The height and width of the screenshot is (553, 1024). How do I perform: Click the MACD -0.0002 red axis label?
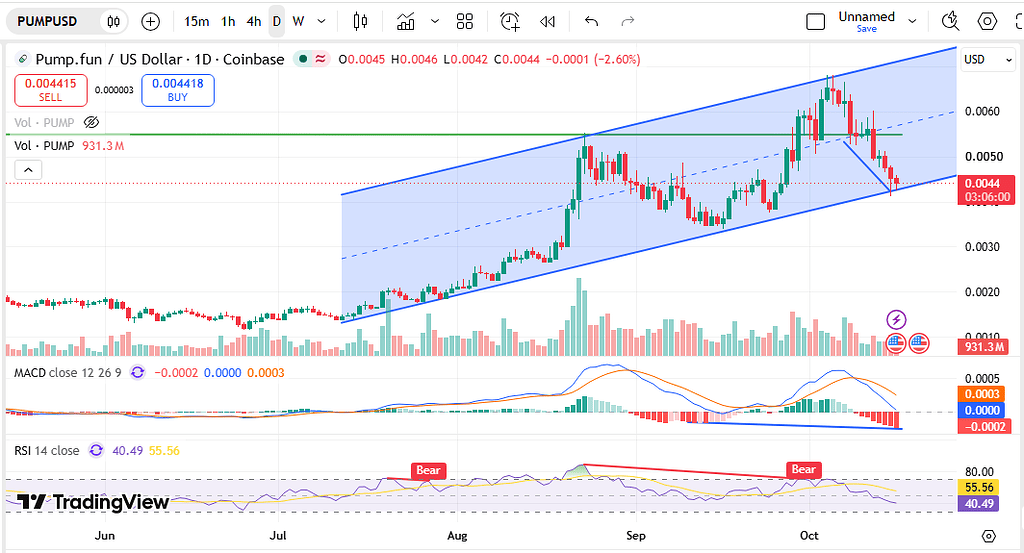coord(984,426)
